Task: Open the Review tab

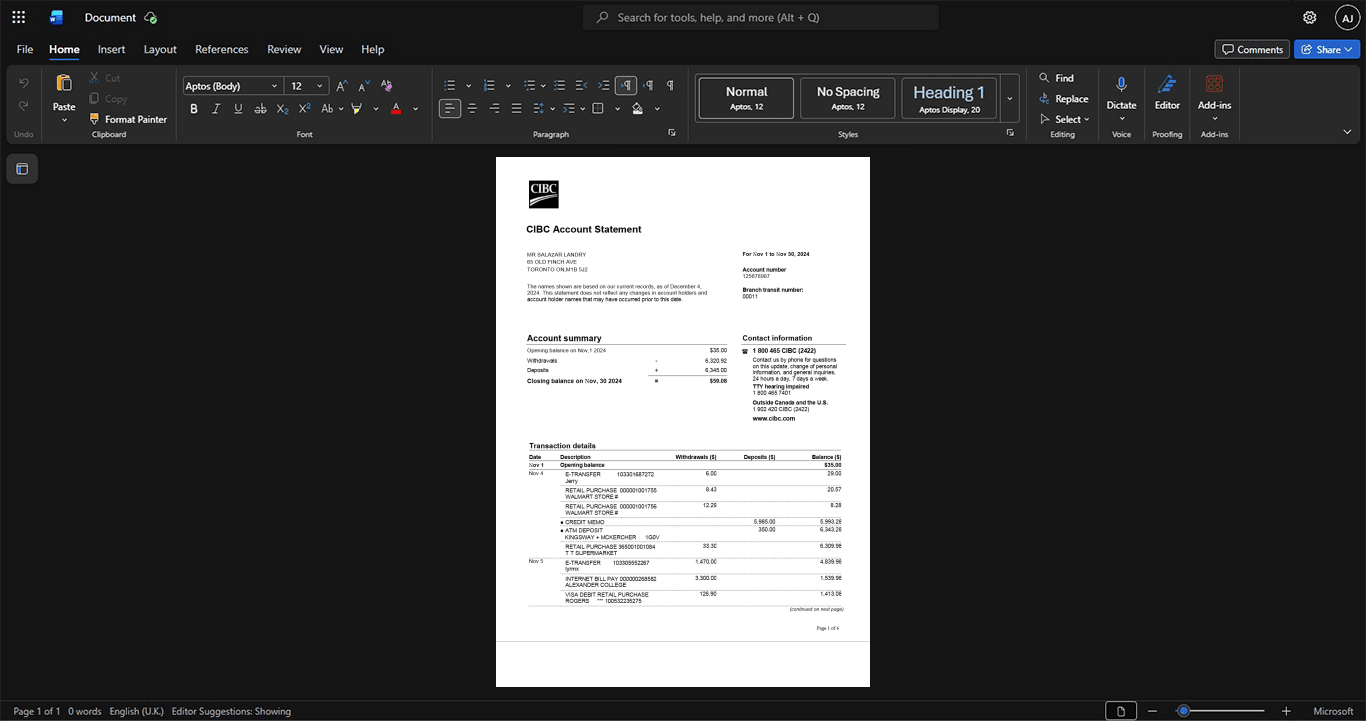Action: pyautogui.click(x=284, y=49)
